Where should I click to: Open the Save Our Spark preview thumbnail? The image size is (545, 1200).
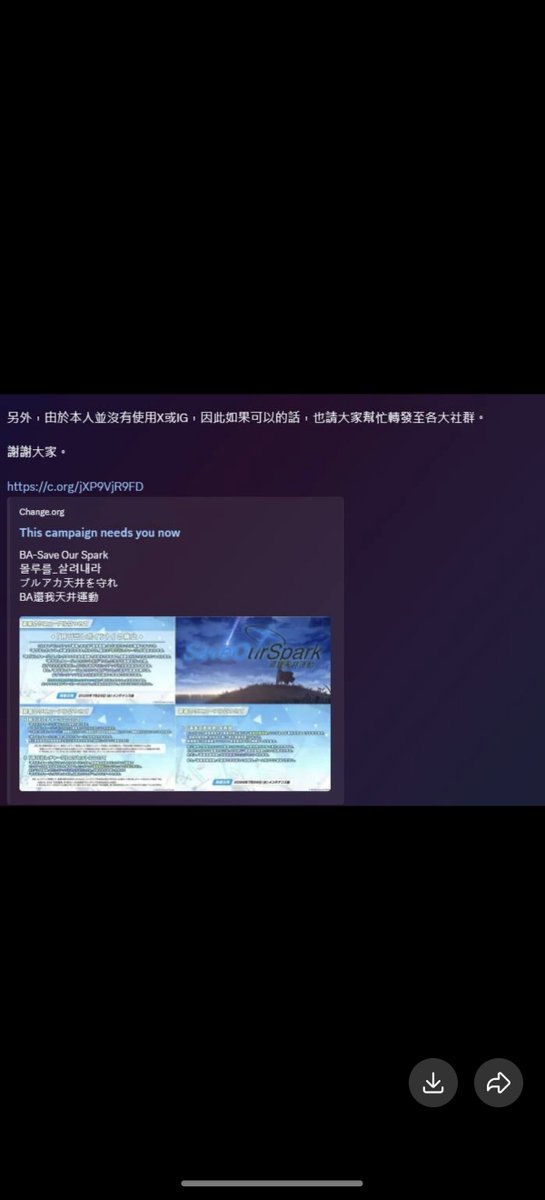[x=175, y=703]
